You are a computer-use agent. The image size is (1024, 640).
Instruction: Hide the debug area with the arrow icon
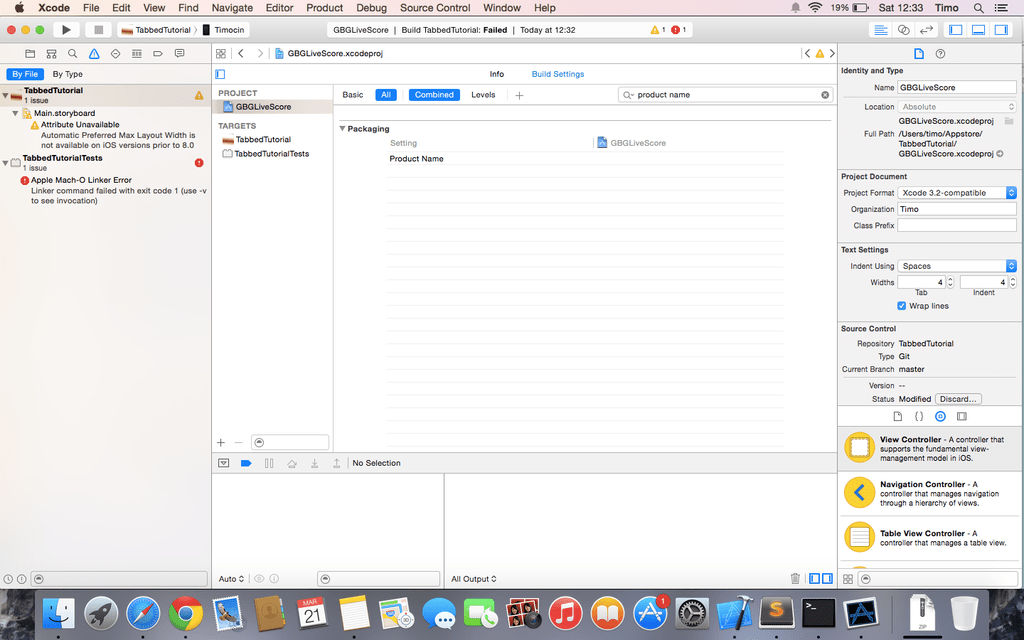point(223,463)
